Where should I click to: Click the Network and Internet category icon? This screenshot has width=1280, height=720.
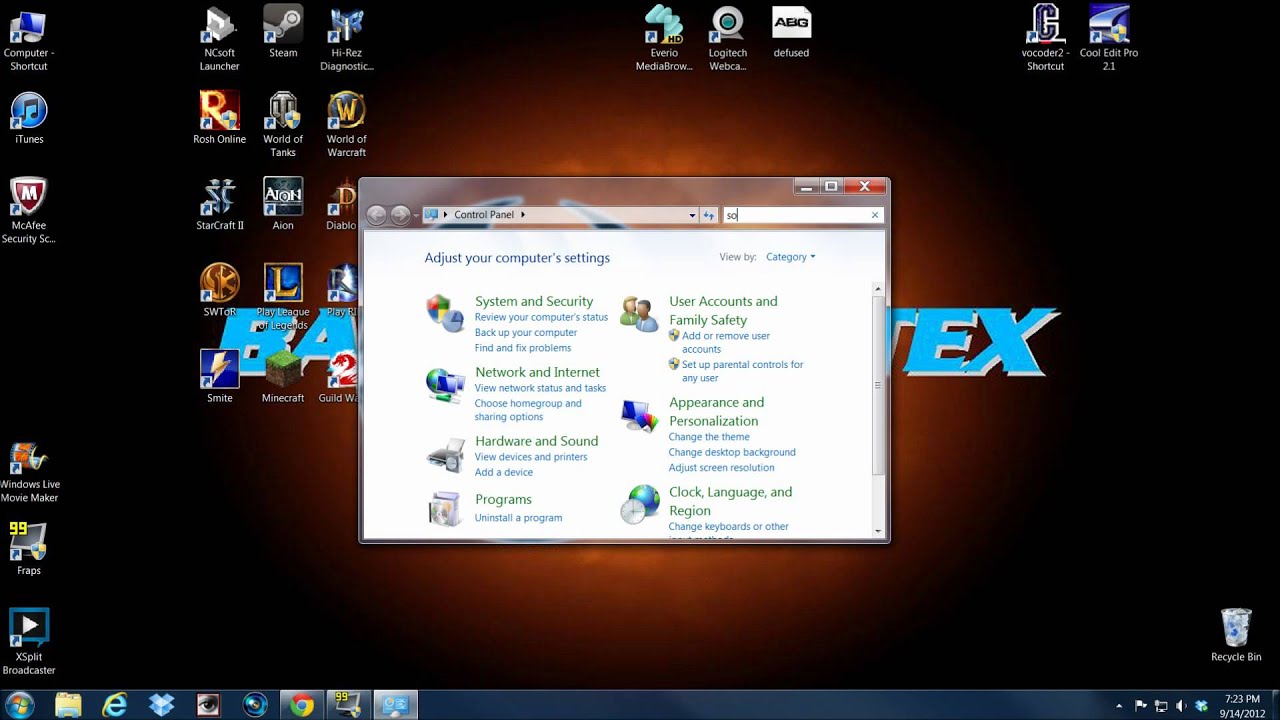point(445,384)
